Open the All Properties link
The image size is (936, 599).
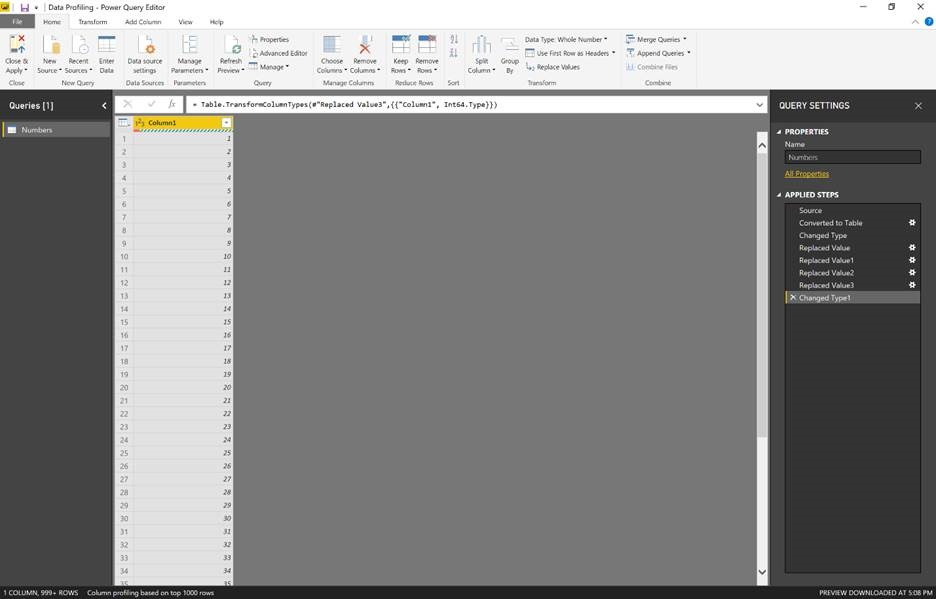pyautogui.click(x=806, y=174)
